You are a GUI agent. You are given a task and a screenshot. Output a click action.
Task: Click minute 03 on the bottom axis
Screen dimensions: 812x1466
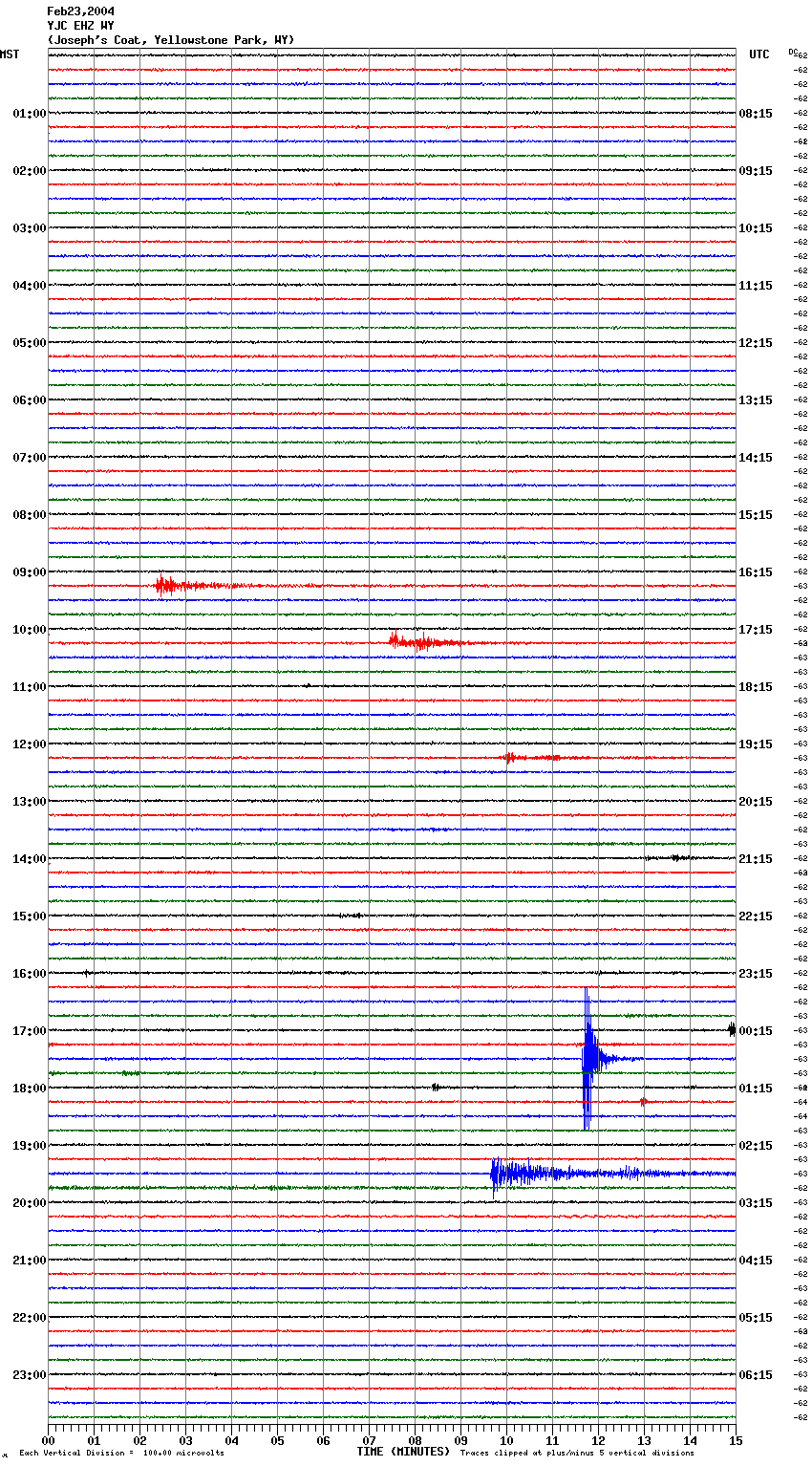coord(185,1440)
